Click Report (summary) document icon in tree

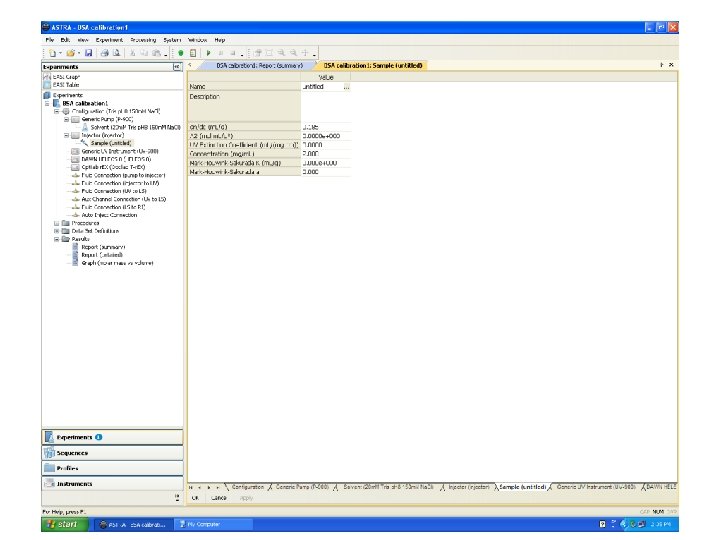[x=75, y=247]
